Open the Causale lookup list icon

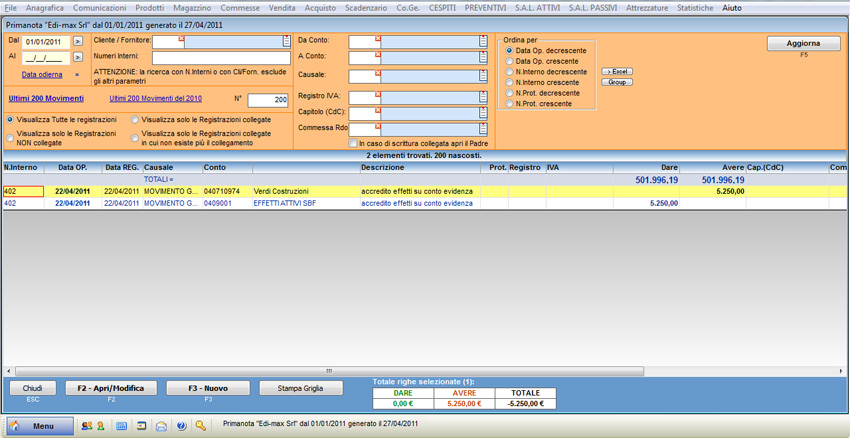coord(483,76)
